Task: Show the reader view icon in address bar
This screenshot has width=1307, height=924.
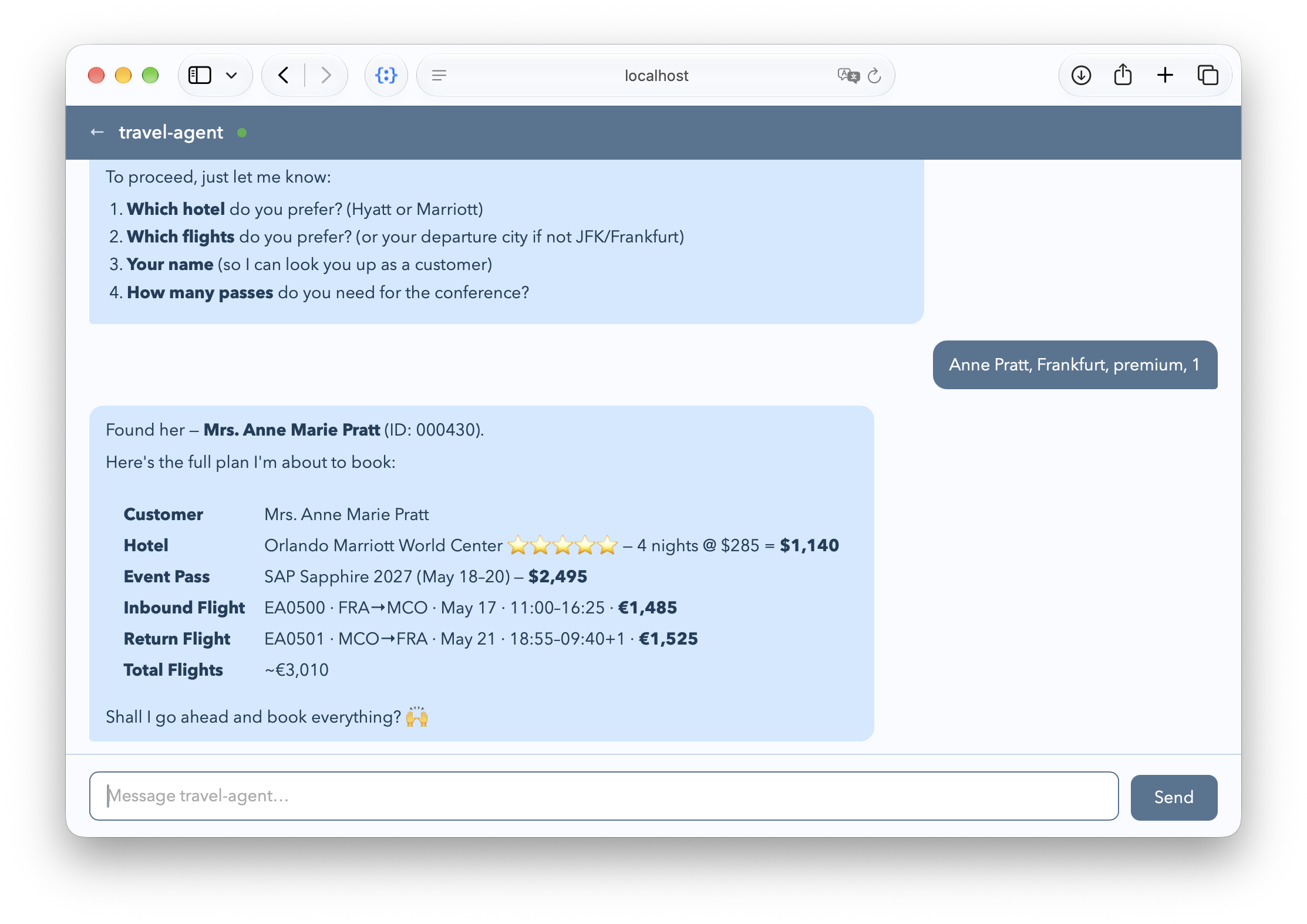Action: (x=439, y=75)
